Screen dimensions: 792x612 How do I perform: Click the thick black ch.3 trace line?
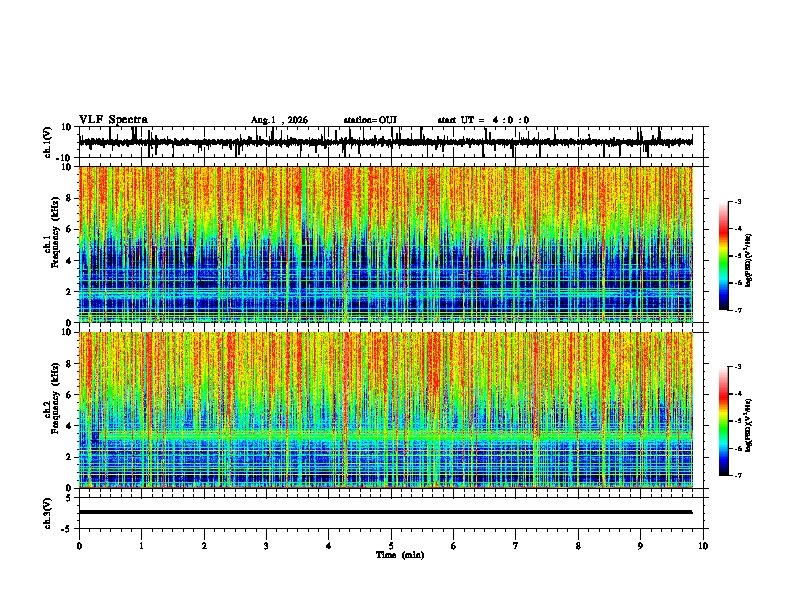point(385,512)
